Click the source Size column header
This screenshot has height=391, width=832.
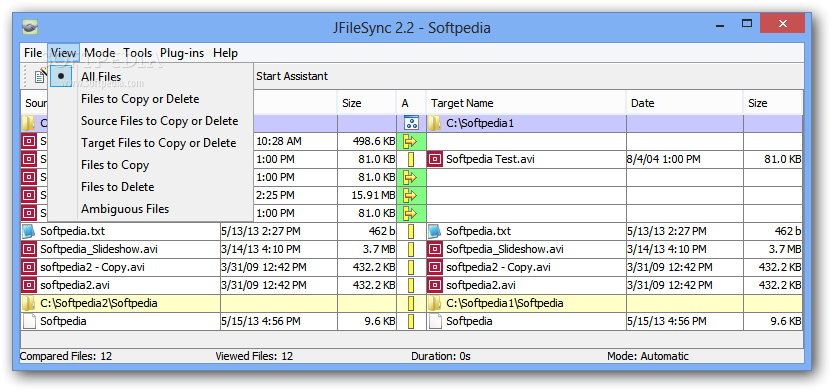366,103
